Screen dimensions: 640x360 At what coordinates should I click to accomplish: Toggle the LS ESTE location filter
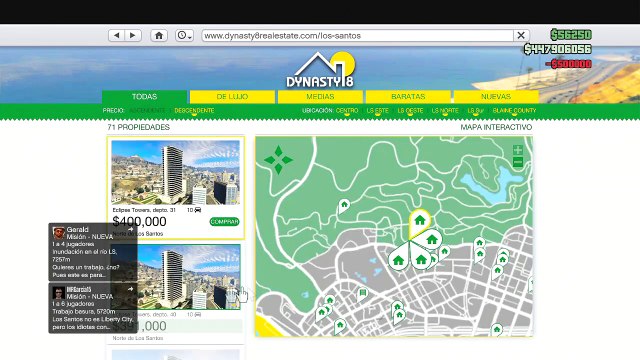tap(378, 111)
